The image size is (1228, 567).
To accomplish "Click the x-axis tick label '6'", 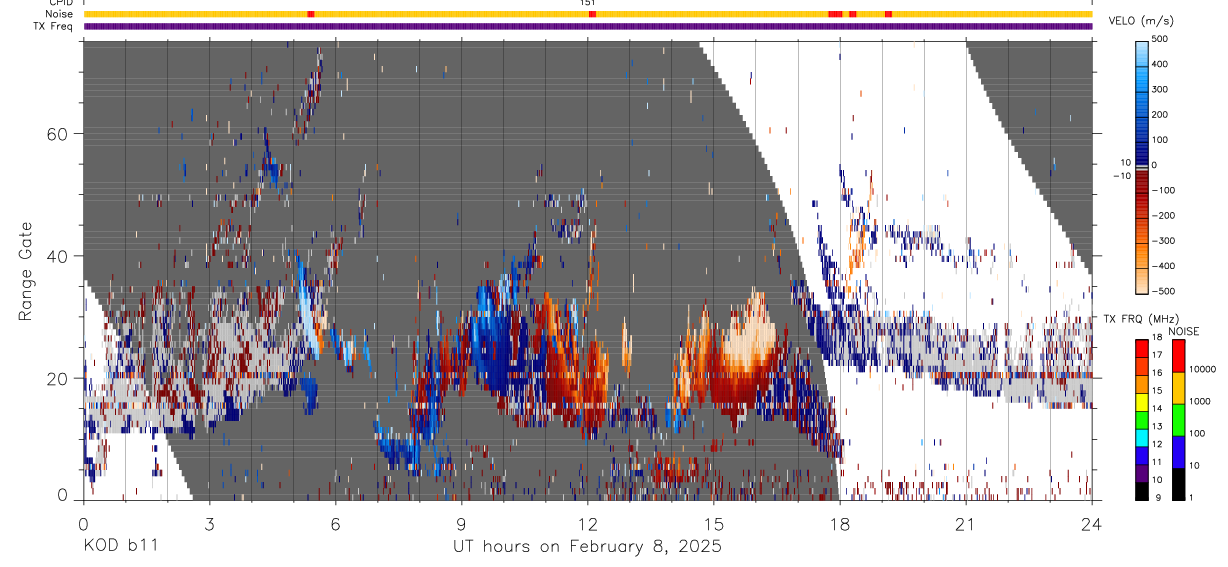I will 335,523.
